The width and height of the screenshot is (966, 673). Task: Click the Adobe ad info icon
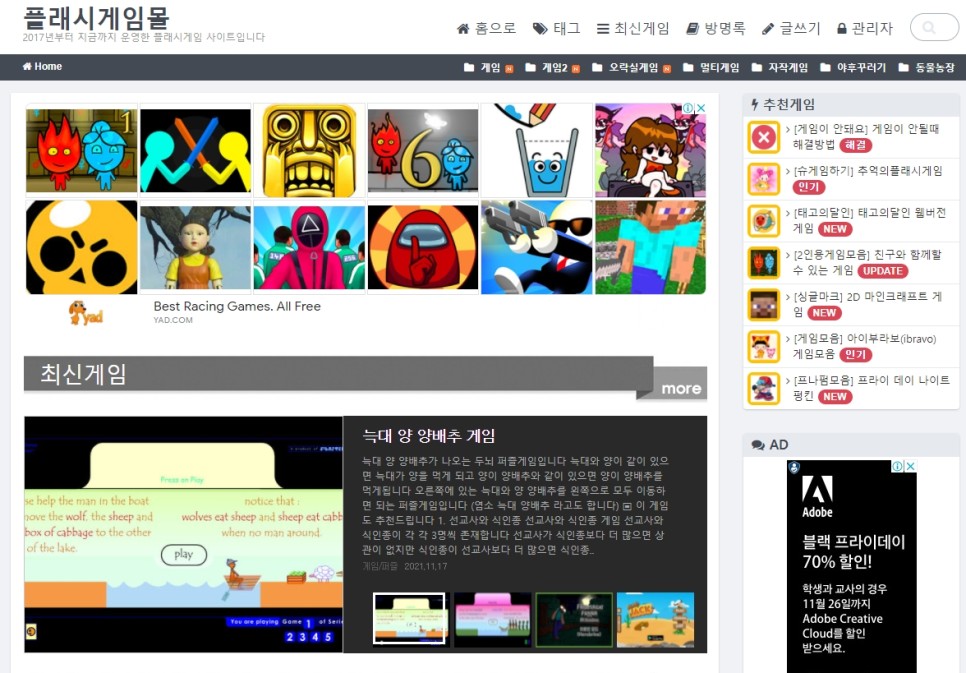(x=898, y=466)
